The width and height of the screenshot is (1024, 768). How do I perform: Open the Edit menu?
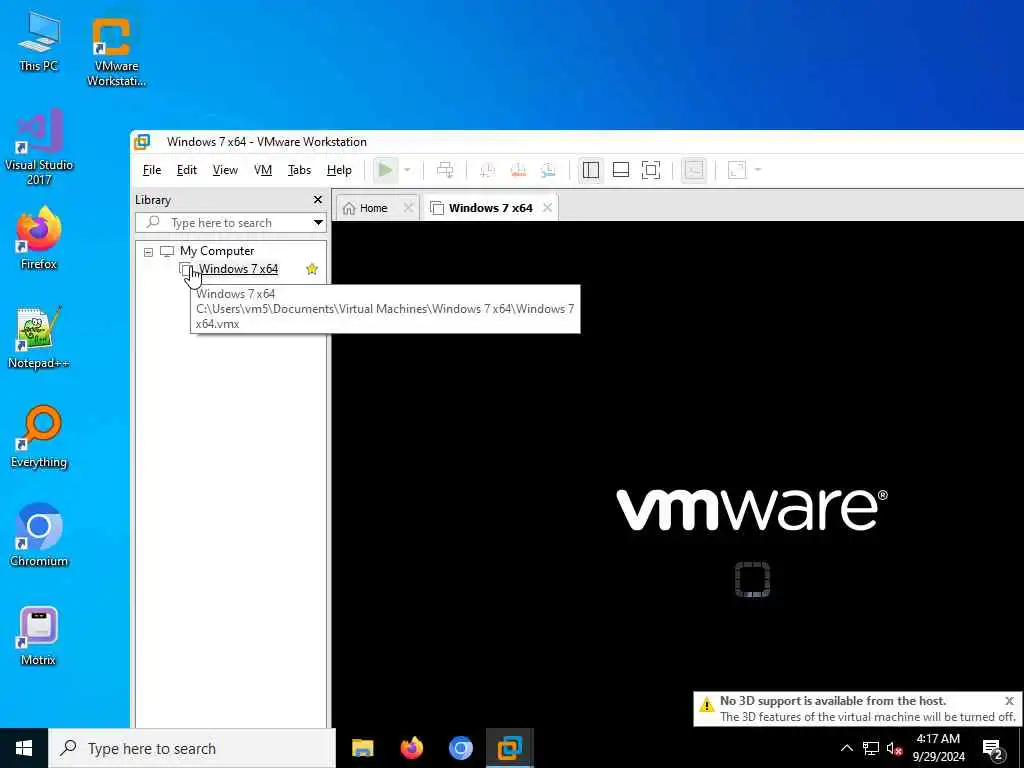click(187, 170)
